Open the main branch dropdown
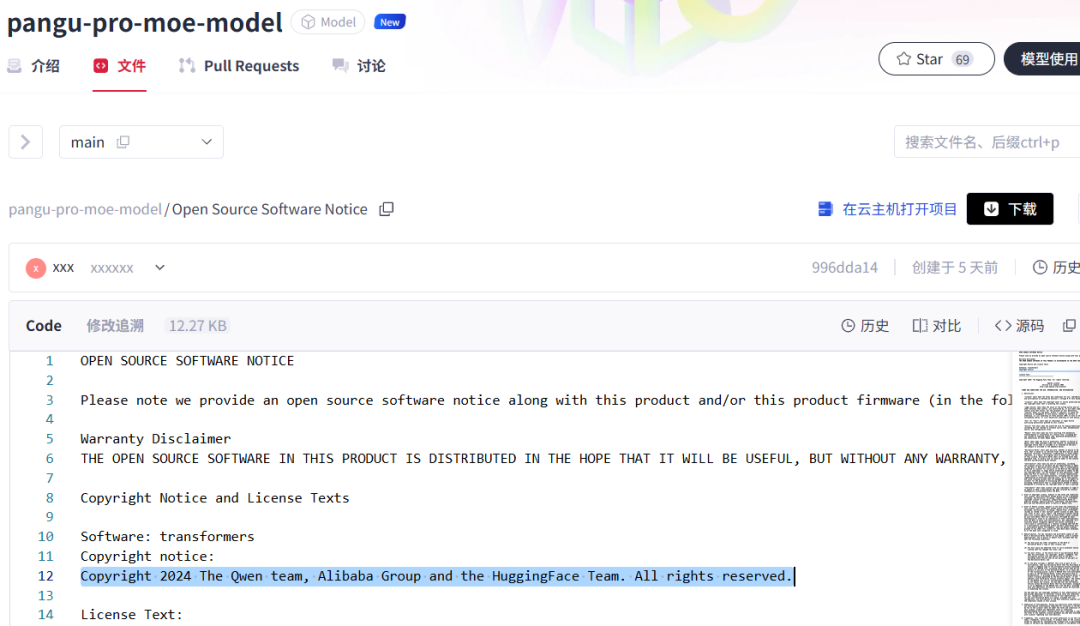Image resolution: width=1080 pixels, height=626 pixels. (x=141, y=142)
